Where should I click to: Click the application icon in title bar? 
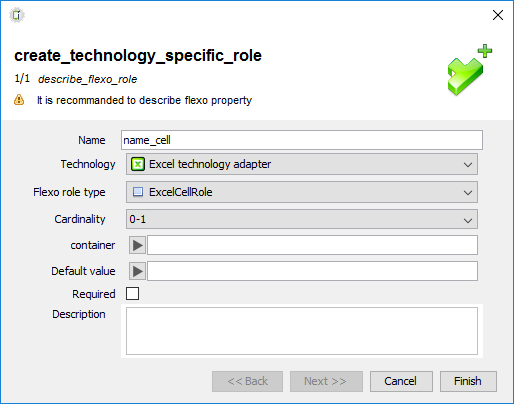(17, 15)
